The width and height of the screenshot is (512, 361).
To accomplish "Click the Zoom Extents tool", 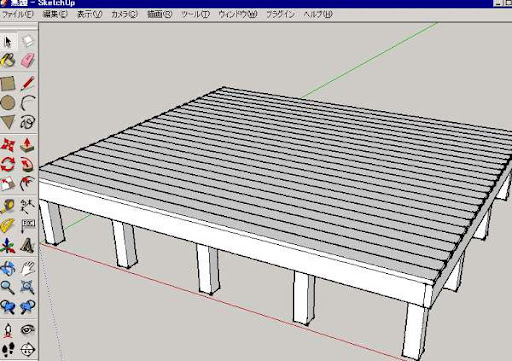I will click(x=28, y=287).
